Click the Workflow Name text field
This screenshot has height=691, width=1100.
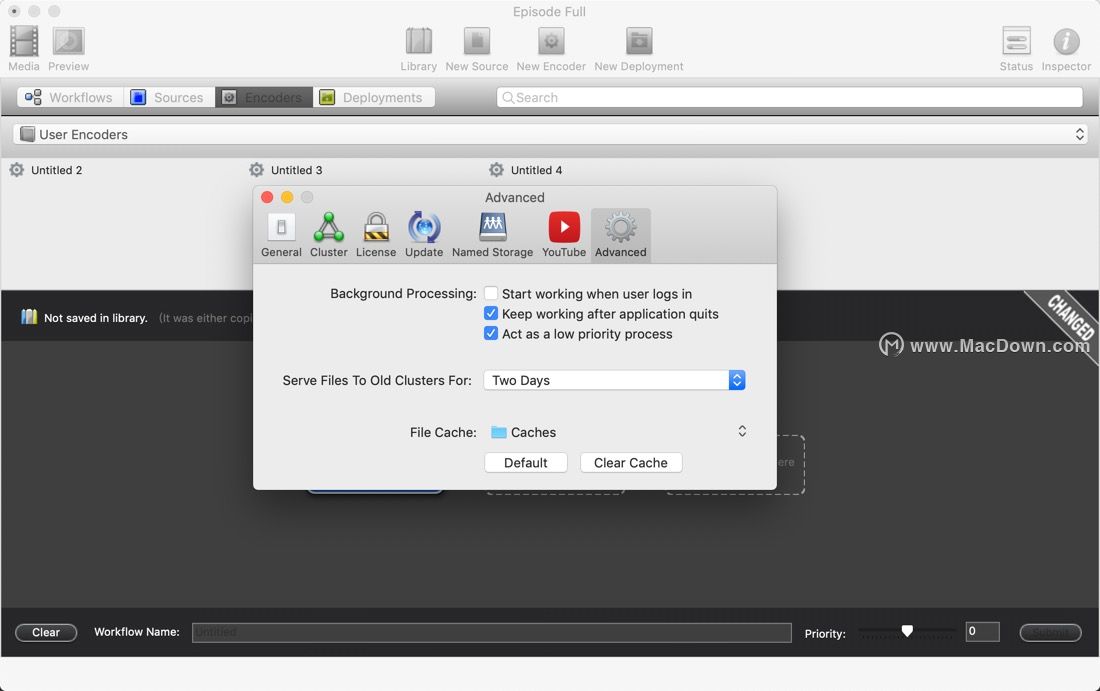(x=492, y=632)
